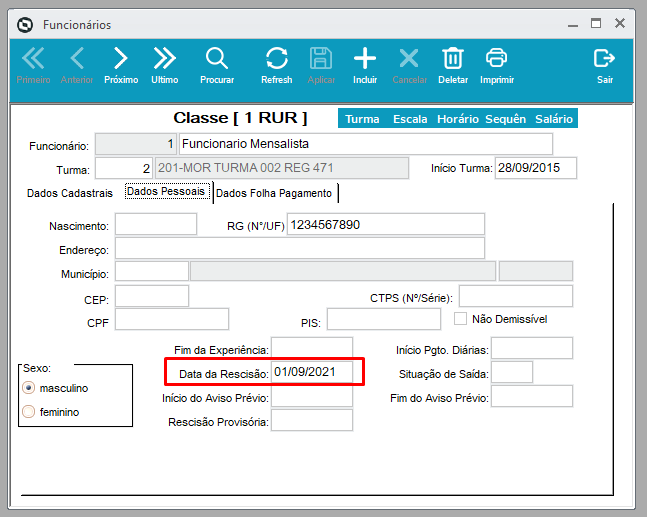
Task: Click the Endereço input field
Action: [x=300, y=248]
